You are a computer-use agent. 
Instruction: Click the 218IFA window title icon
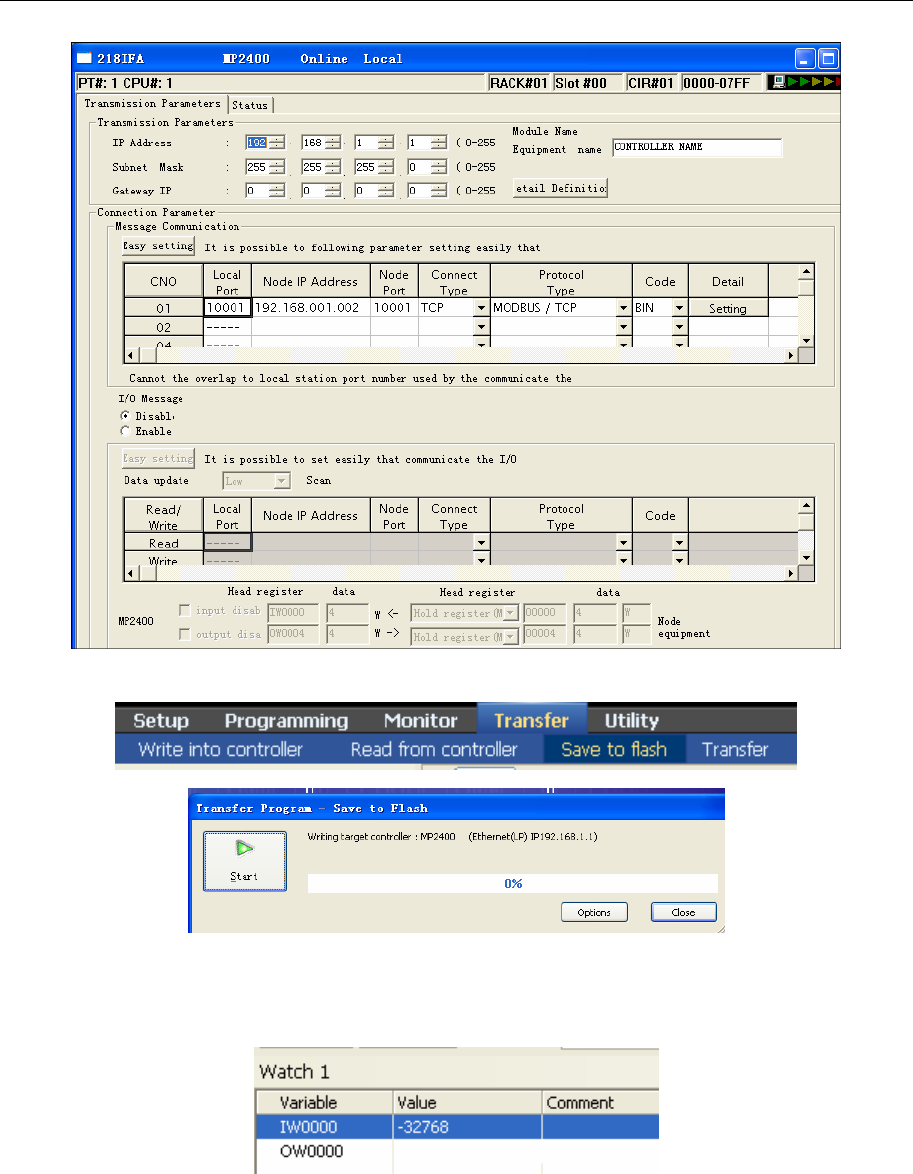coord(84,58)
